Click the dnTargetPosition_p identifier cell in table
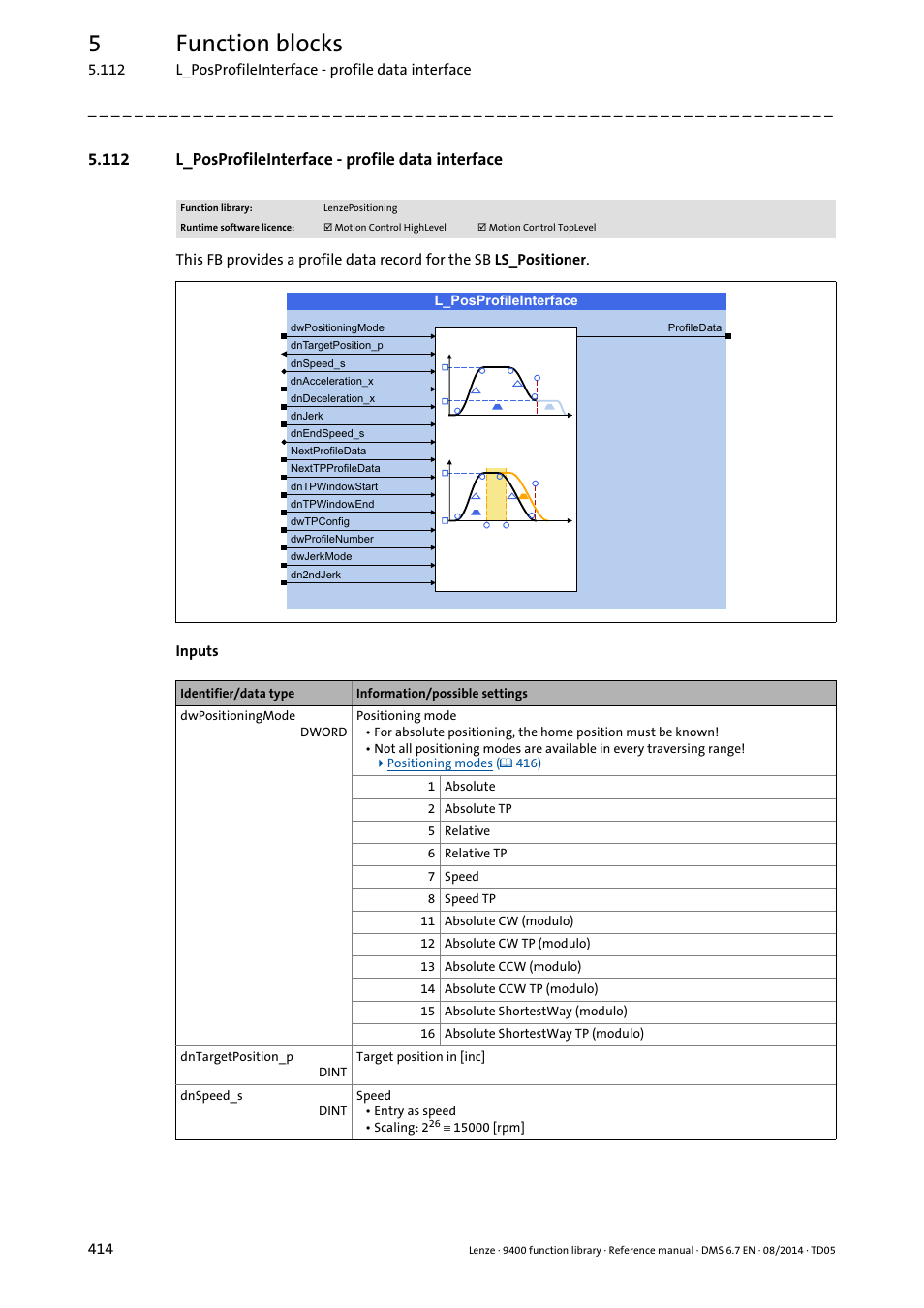The width and height of the screenshot is (924, 1308). point(236,1057)
